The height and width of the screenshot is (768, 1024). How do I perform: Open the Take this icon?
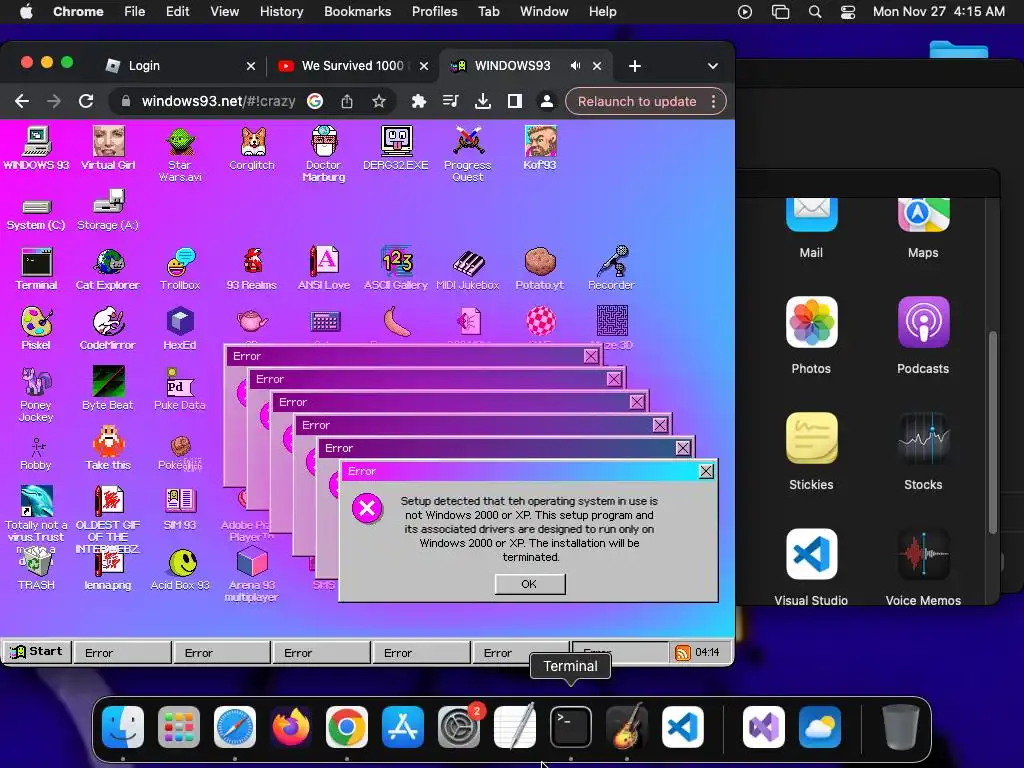[108, 449]
